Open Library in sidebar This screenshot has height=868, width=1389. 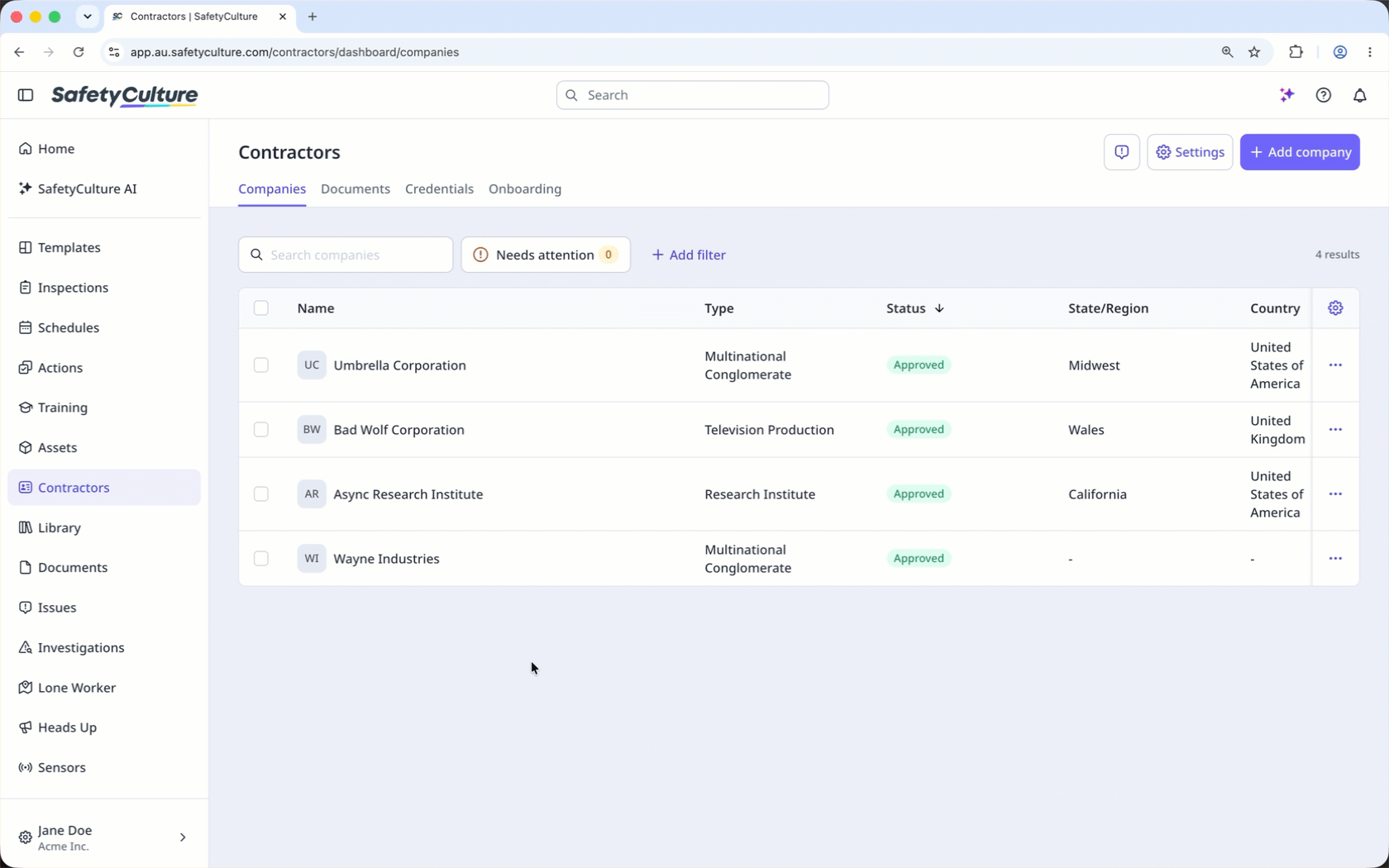(104, 527)
